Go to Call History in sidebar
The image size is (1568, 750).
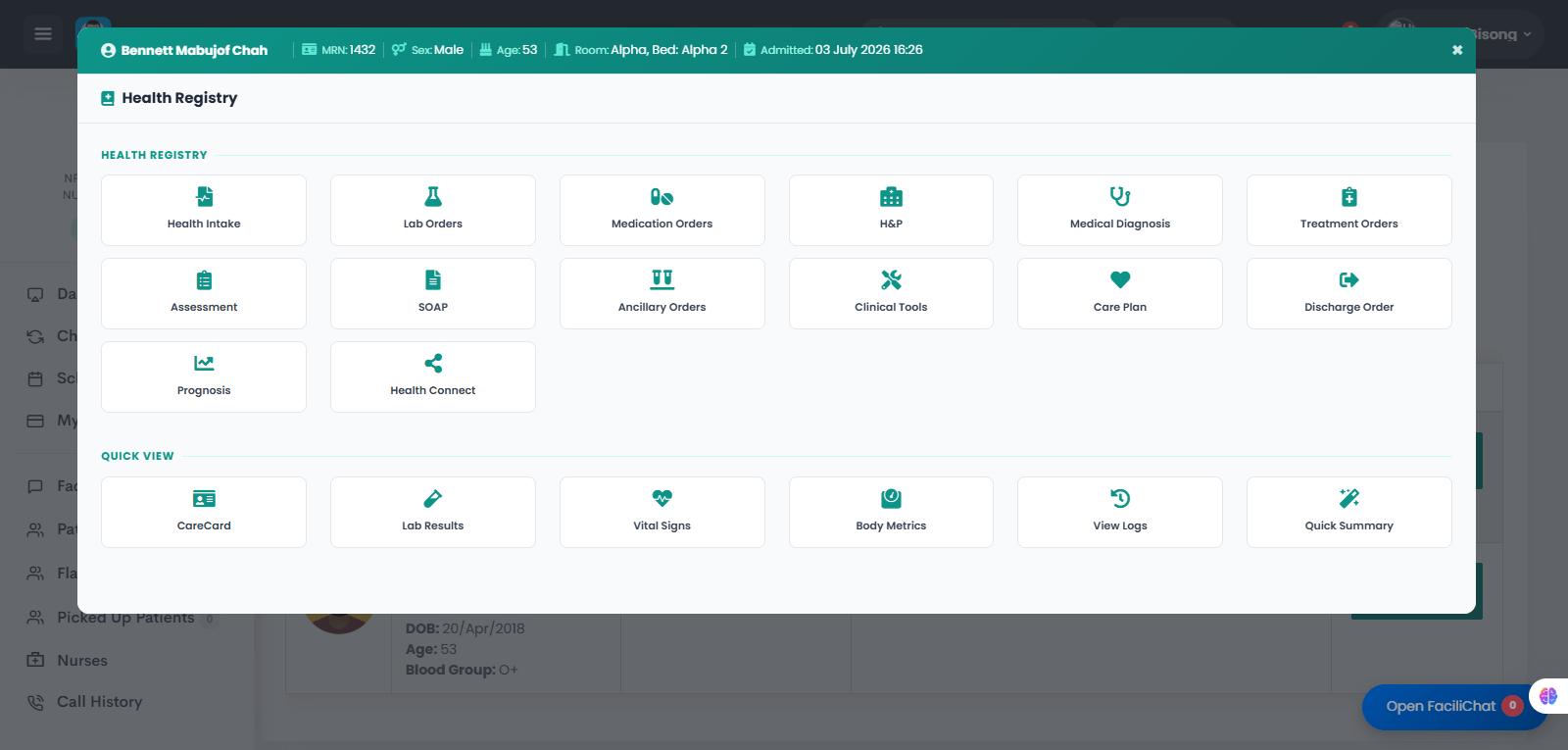point(99,702)
